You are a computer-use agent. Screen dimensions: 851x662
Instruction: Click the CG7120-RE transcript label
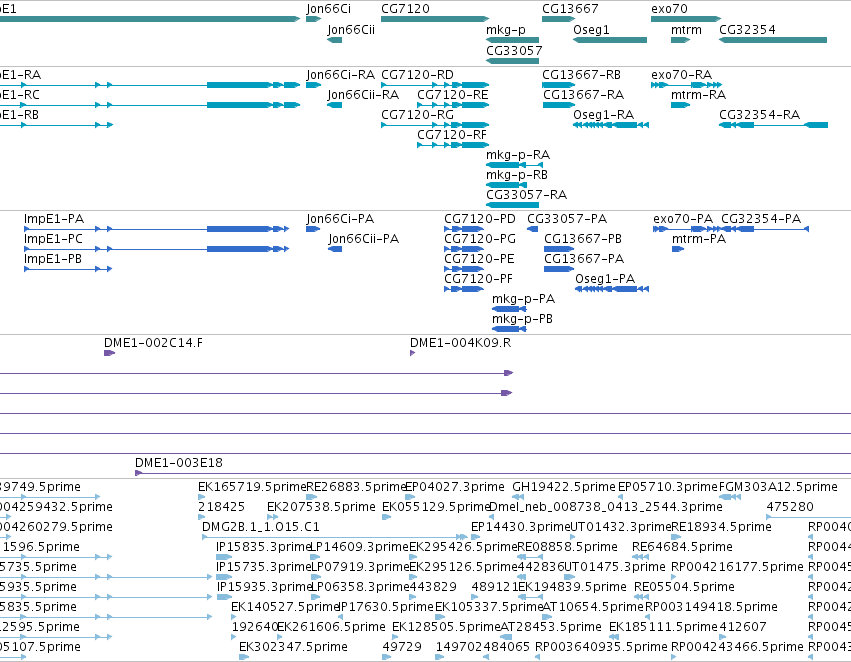click(453, 94)
